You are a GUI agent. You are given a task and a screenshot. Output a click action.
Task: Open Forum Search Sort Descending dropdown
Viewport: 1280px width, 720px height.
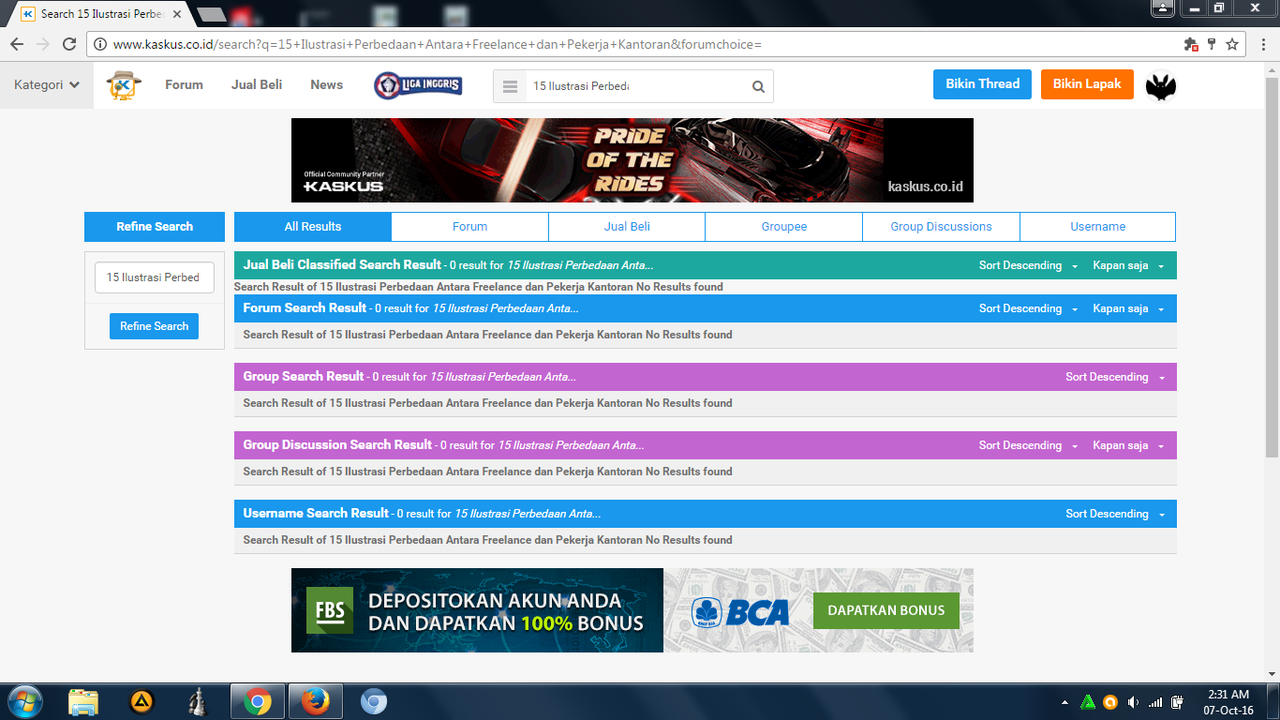click(1028, 309)
